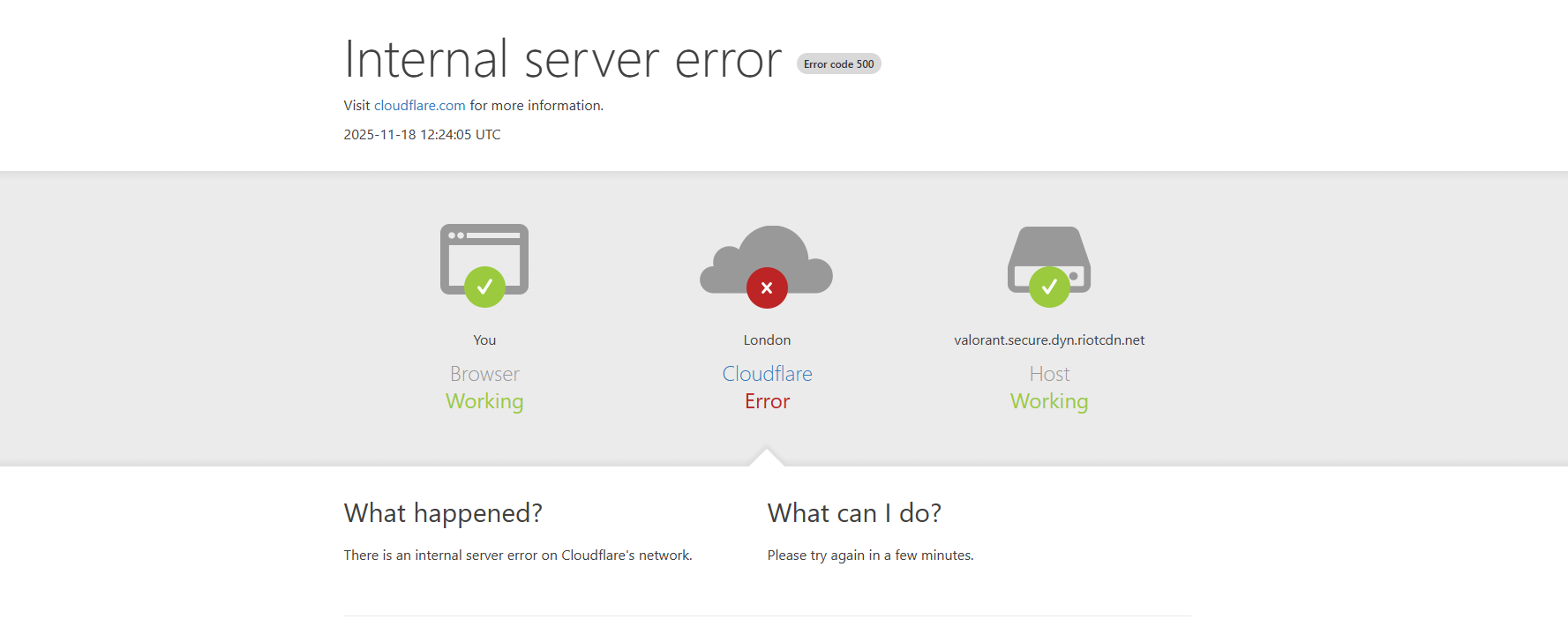Click the host server drive icon
The width and height of the screenshot is (1568, 634).
coord(1049,259)
